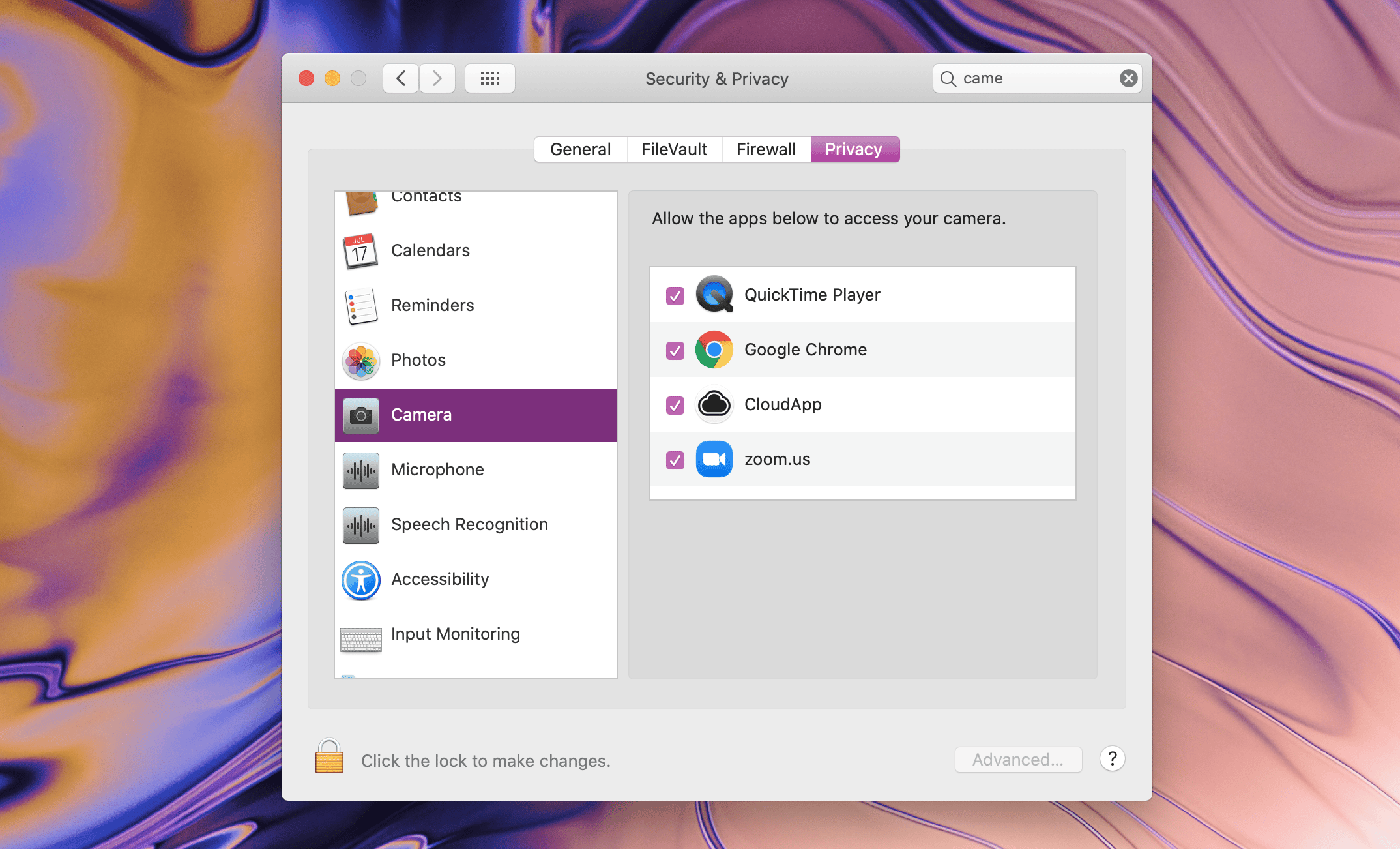Uncheck QuickTime Player camera access

(x=675, y=296)
